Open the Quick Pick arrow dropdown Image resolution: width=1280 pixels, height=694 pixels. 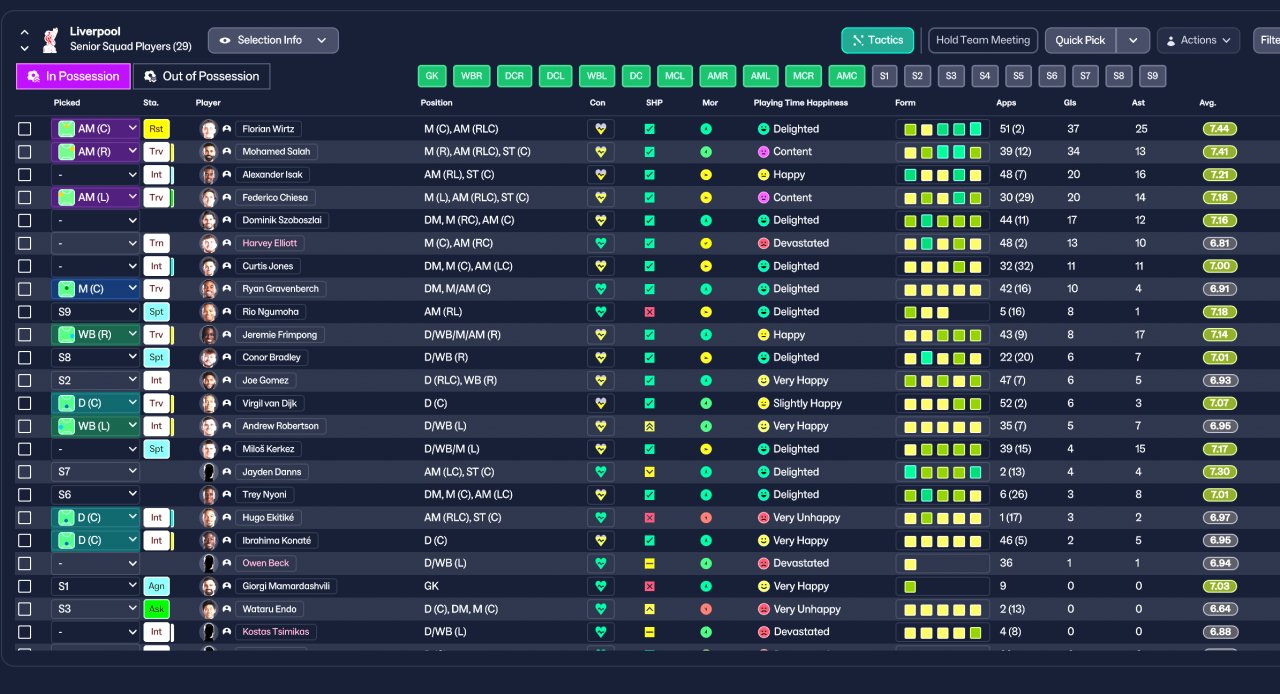coord(1132,40)
